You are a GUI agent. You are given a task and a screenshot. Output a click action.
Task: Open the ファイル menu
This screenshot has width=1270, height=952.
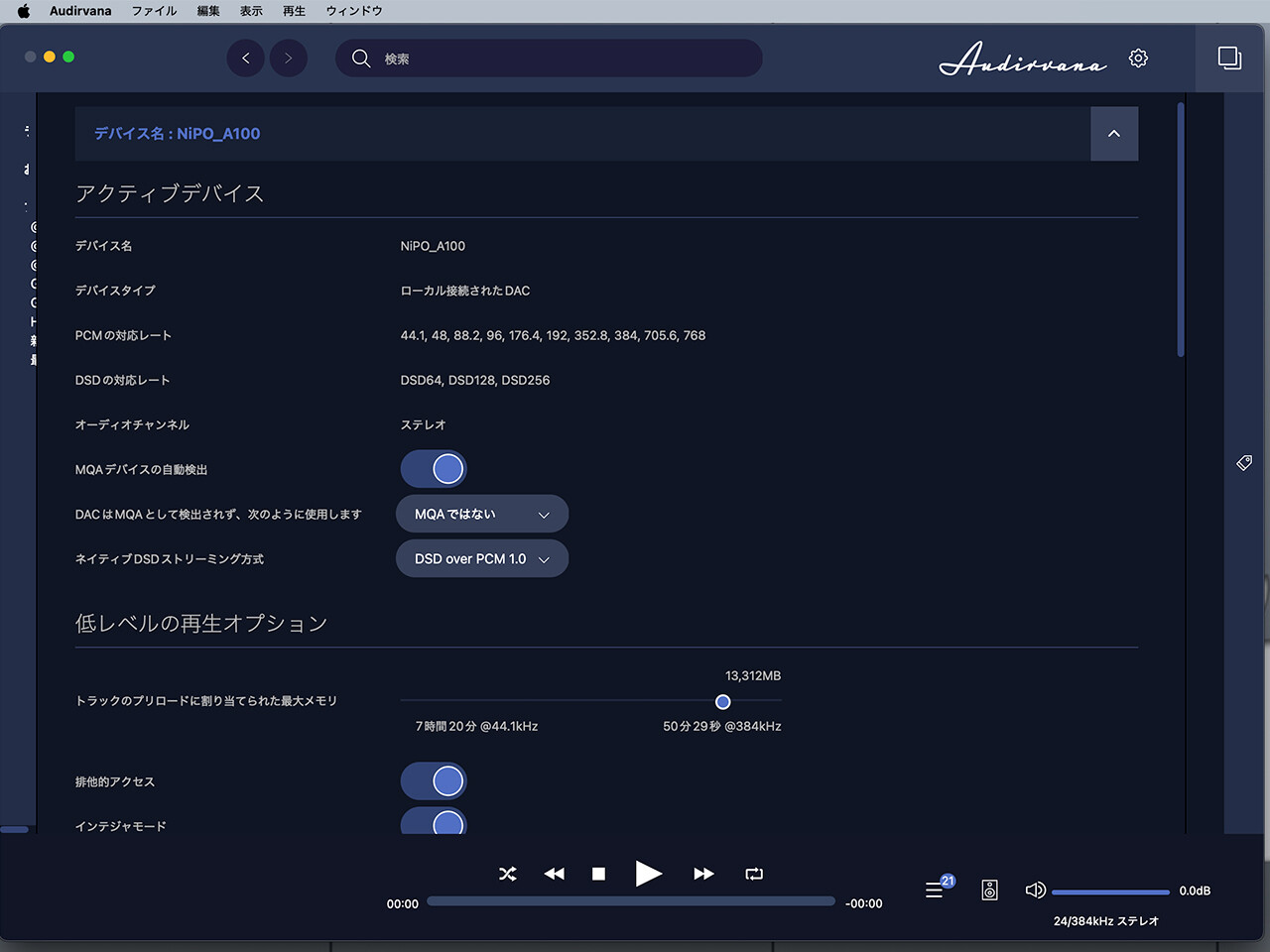point(154,11)
